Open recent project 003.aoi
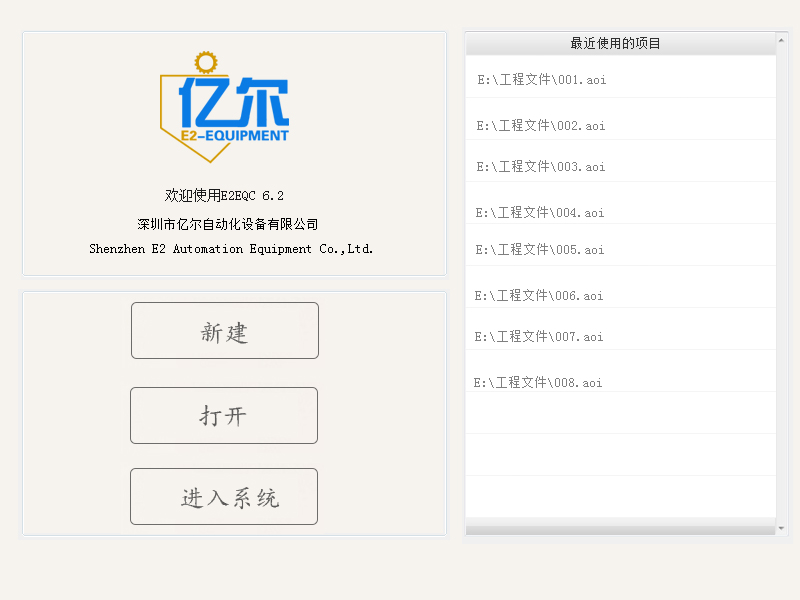This screenshot has width=800, height=600. coord(540,166)
